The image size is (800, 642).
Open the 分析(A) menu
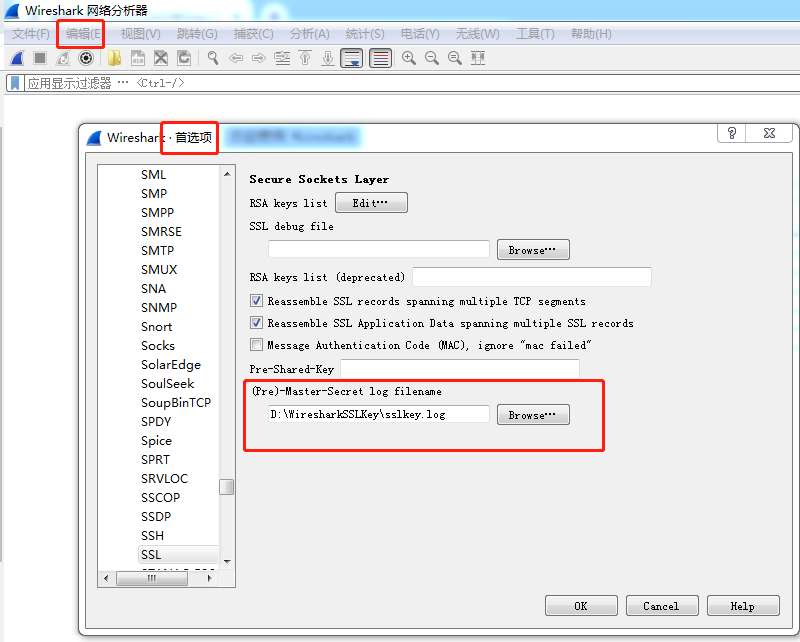pos(310,34)
